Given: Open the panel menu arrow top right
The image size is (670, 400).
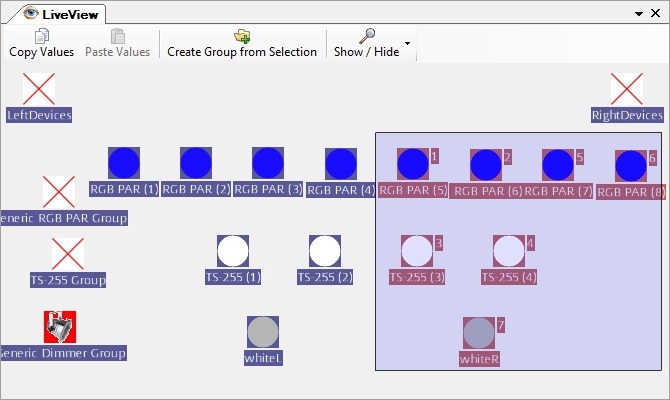Looking at the screenshot, I should pyautogui.click(x=639, y=14).
